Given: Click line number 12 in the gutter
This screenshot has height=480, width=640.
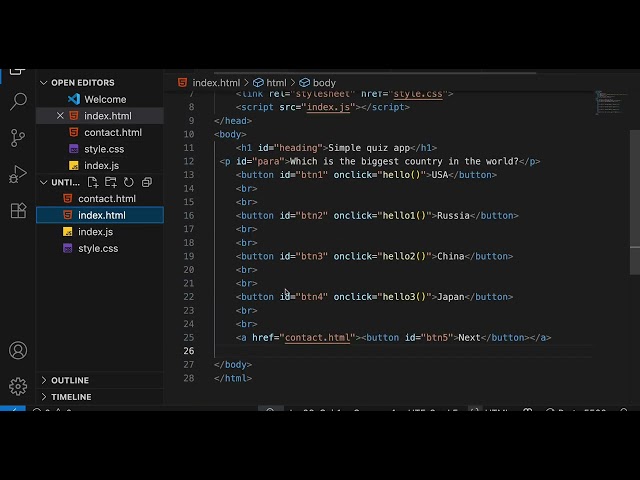Looking at the screenshot, I should 189,161.
